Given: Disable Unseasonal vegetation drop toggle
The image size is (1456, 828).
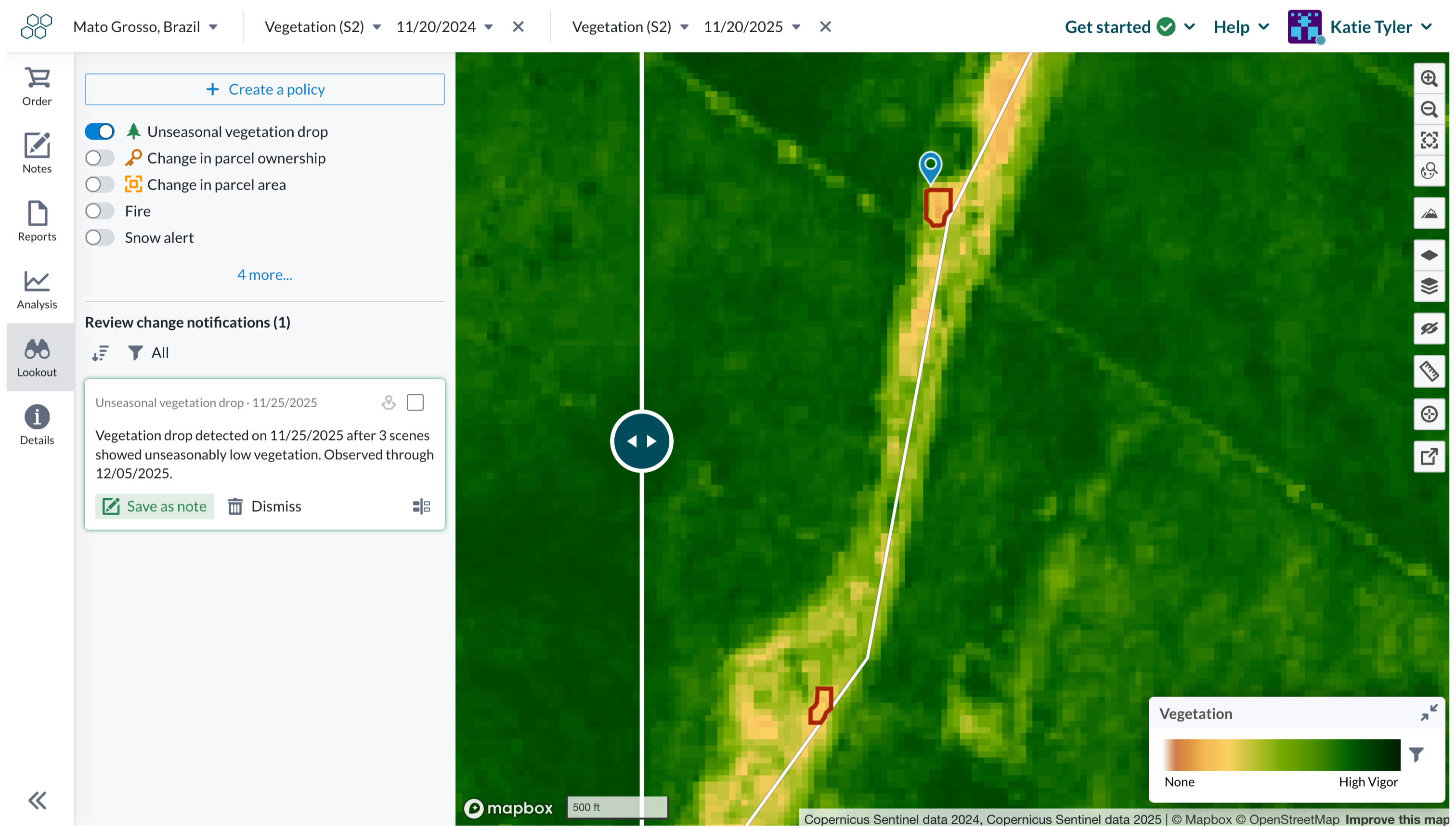Looking at the screenshot, I should [100, 131].
